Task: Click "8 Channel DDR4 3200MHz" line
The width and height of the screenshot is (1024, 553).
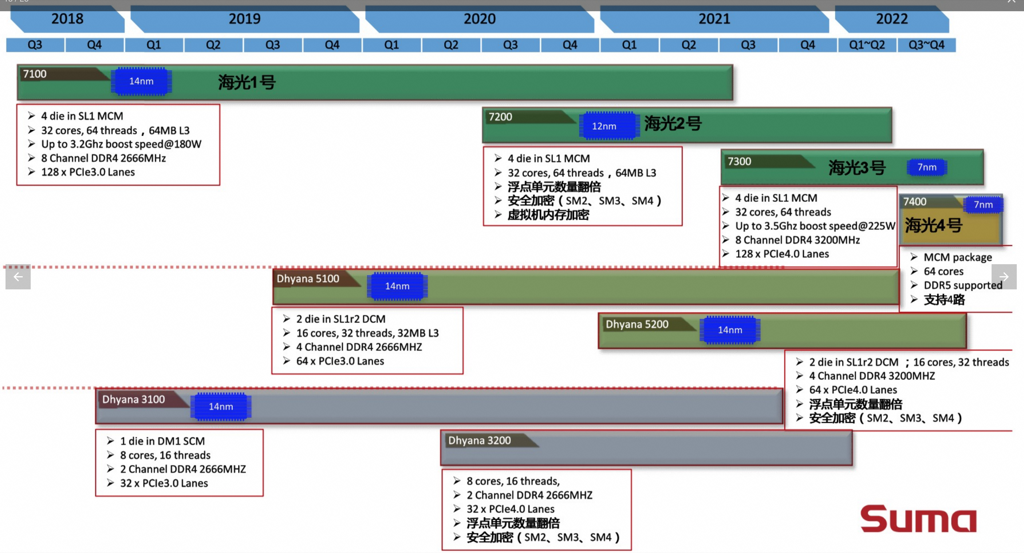Action: [797, 240]
